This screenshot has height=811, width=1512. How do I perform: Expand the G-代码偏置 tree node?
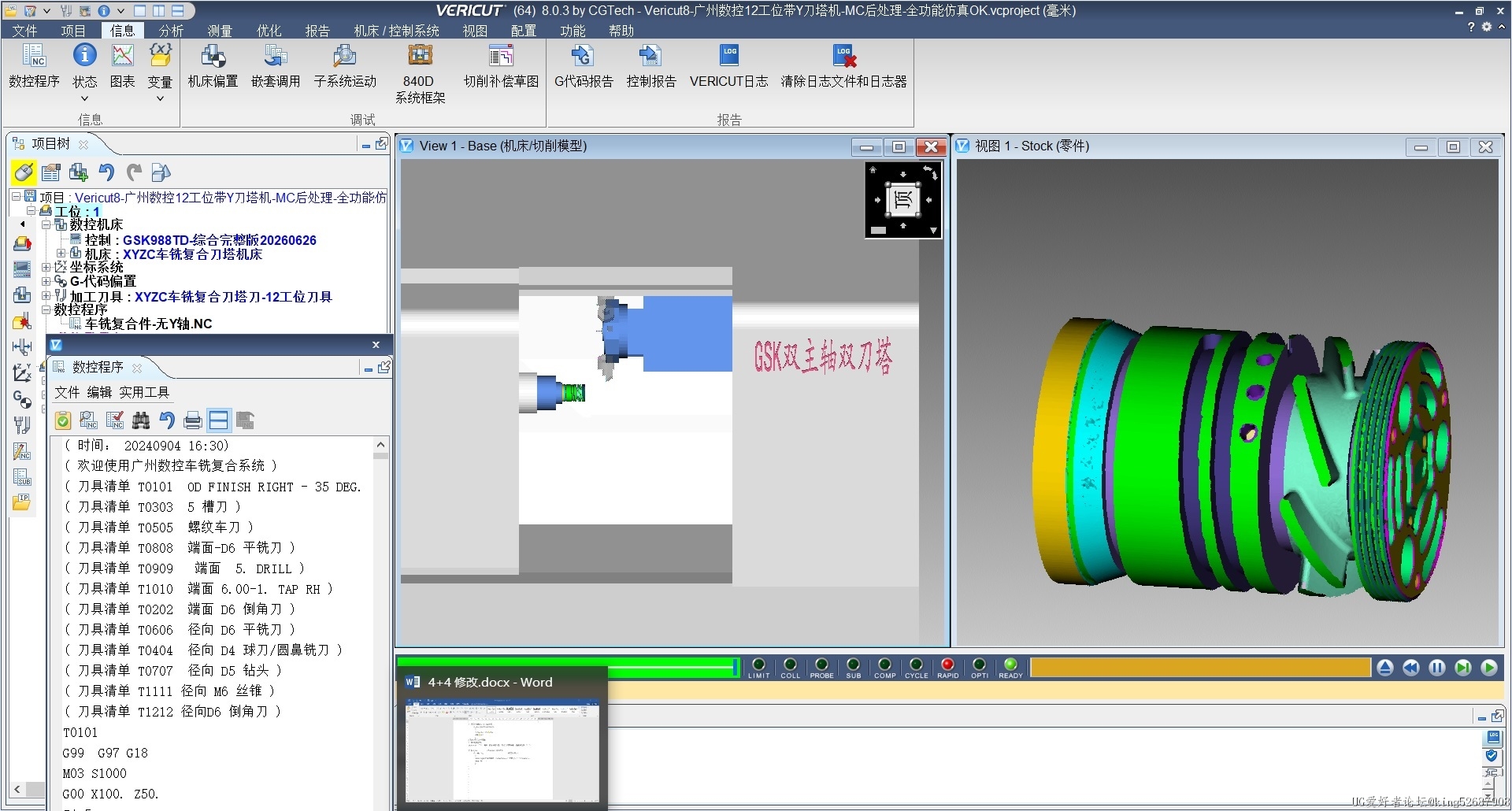[x=46, y=282]
